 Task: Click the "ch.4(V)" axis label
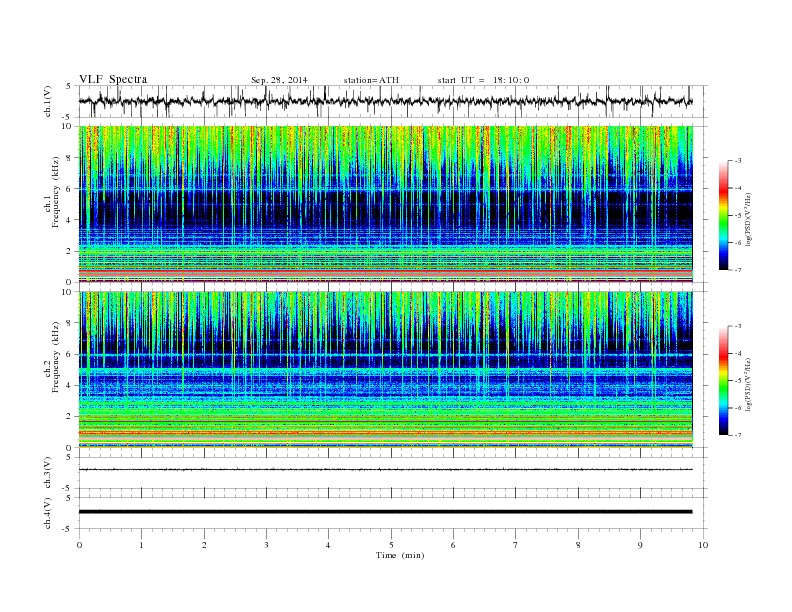47,514
